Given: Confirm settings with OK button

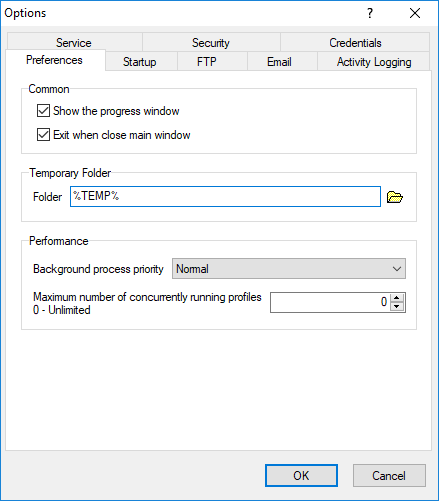Looking at the screenshot, I should pos(301,475).
